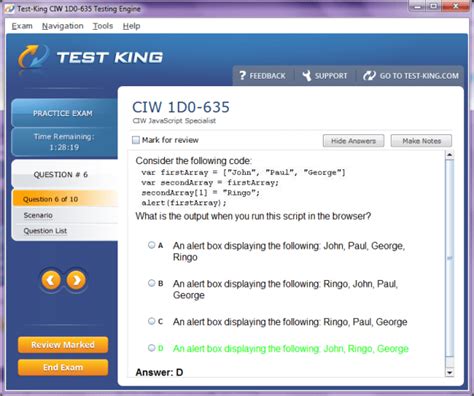The height and width of the screenshot is (396, 474).
Task: Toggle the Mark for review checkbox
Action: click(136, 140)
